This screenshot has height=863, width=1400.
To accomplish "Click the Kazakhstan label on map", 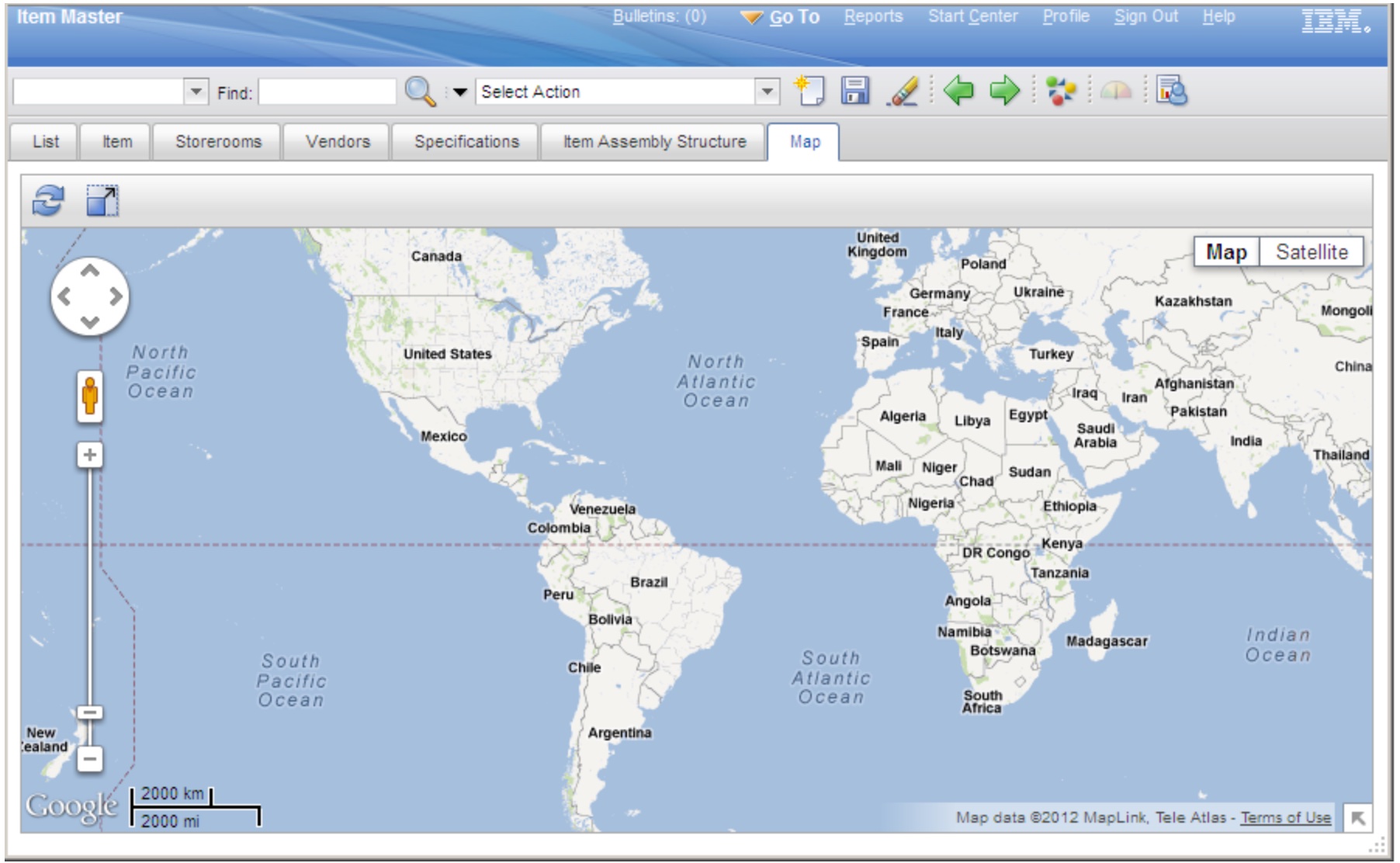I will (1193, 301).
